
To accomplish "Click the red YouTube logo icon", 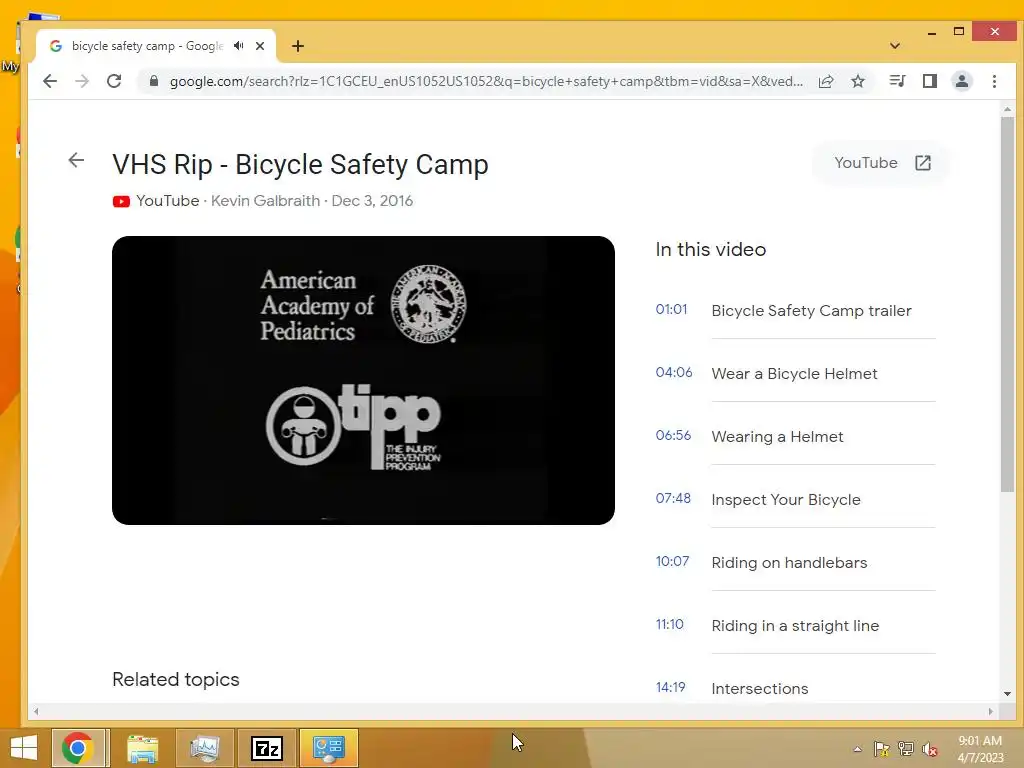I will [x=121, y=201].
